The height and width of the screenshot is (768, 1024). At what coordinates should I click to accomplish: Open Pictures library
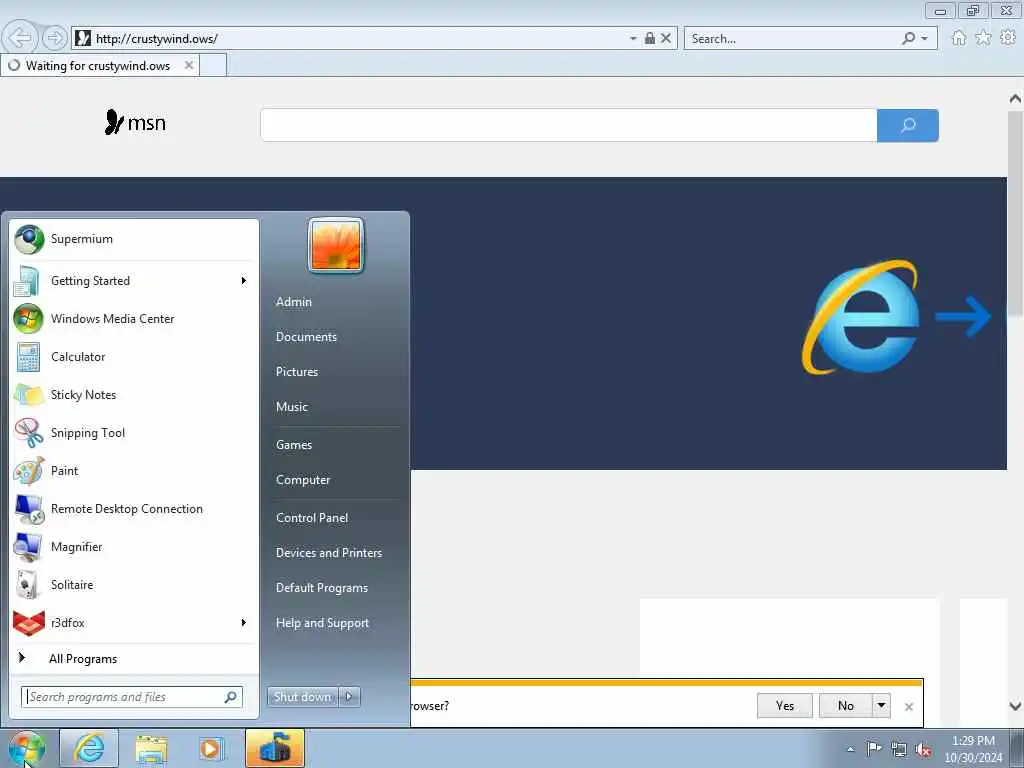(x=297, y=372)
